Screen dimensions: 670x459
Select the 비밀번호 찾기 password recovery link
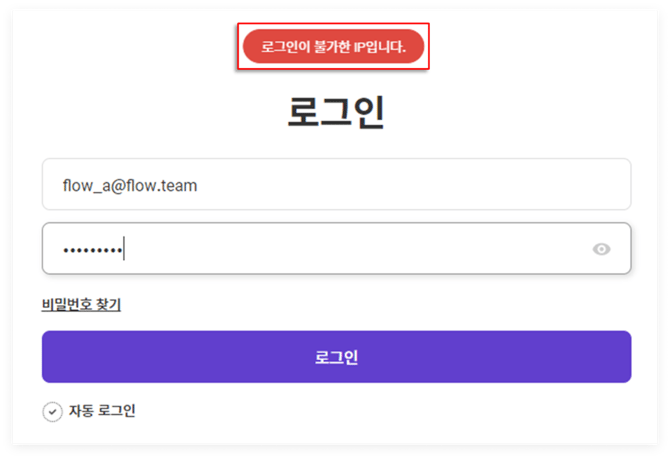point(81,304)
